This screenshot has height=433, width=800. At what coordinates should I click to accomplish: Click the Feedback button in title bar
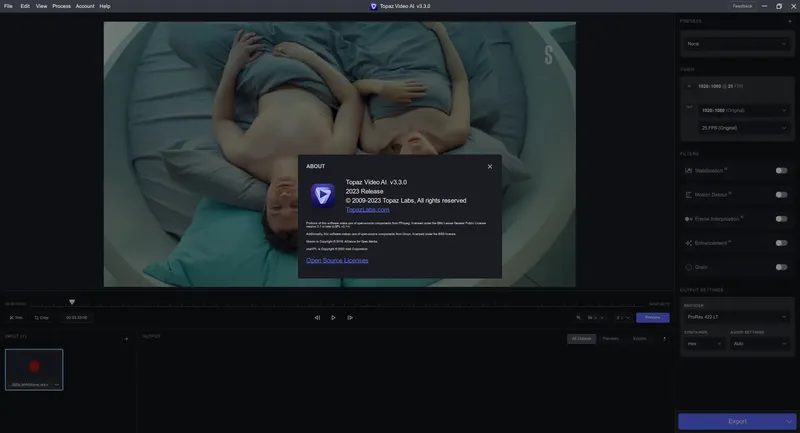point(742,6)
